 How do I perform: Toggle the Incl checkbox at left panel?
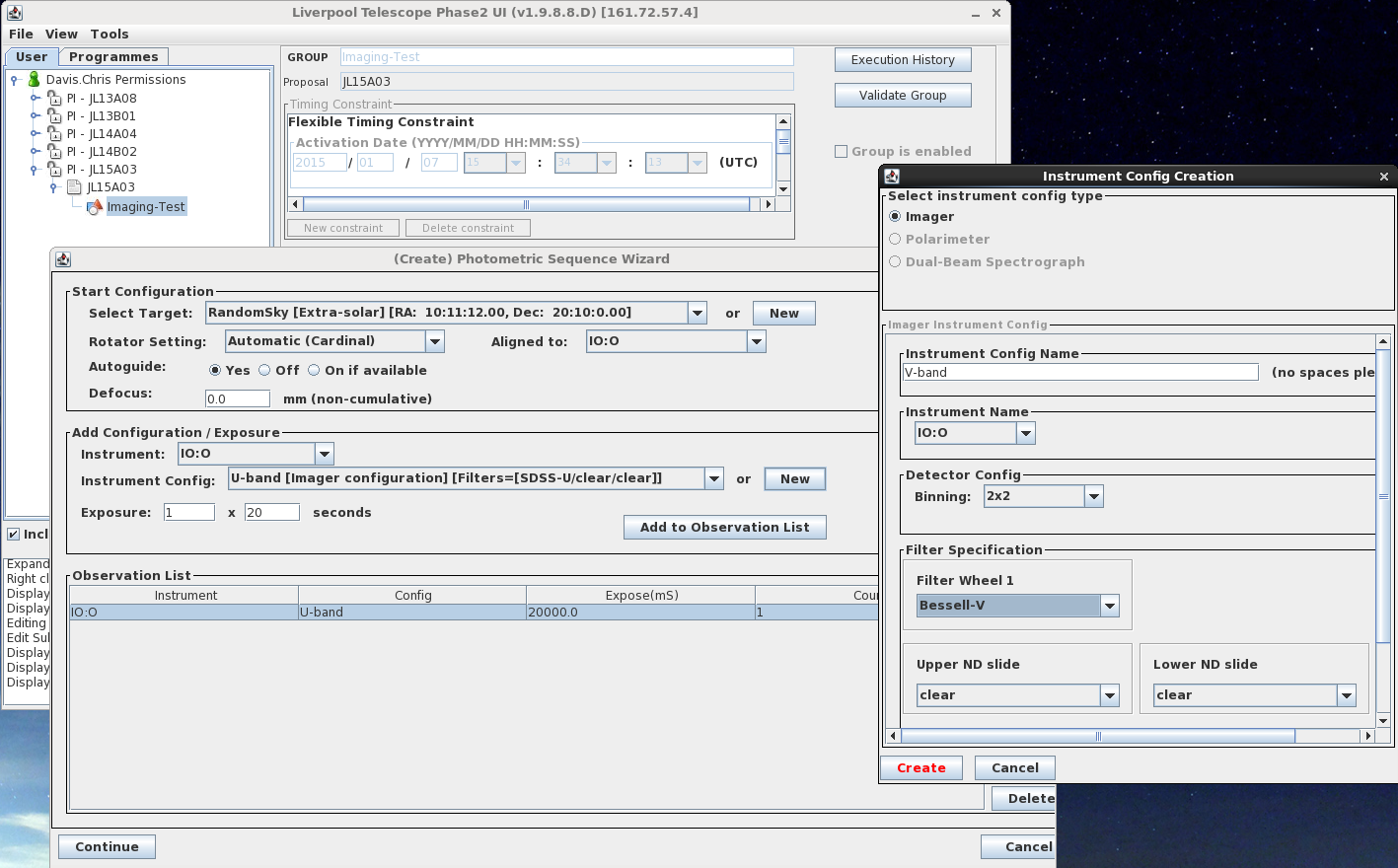point(13,534)
